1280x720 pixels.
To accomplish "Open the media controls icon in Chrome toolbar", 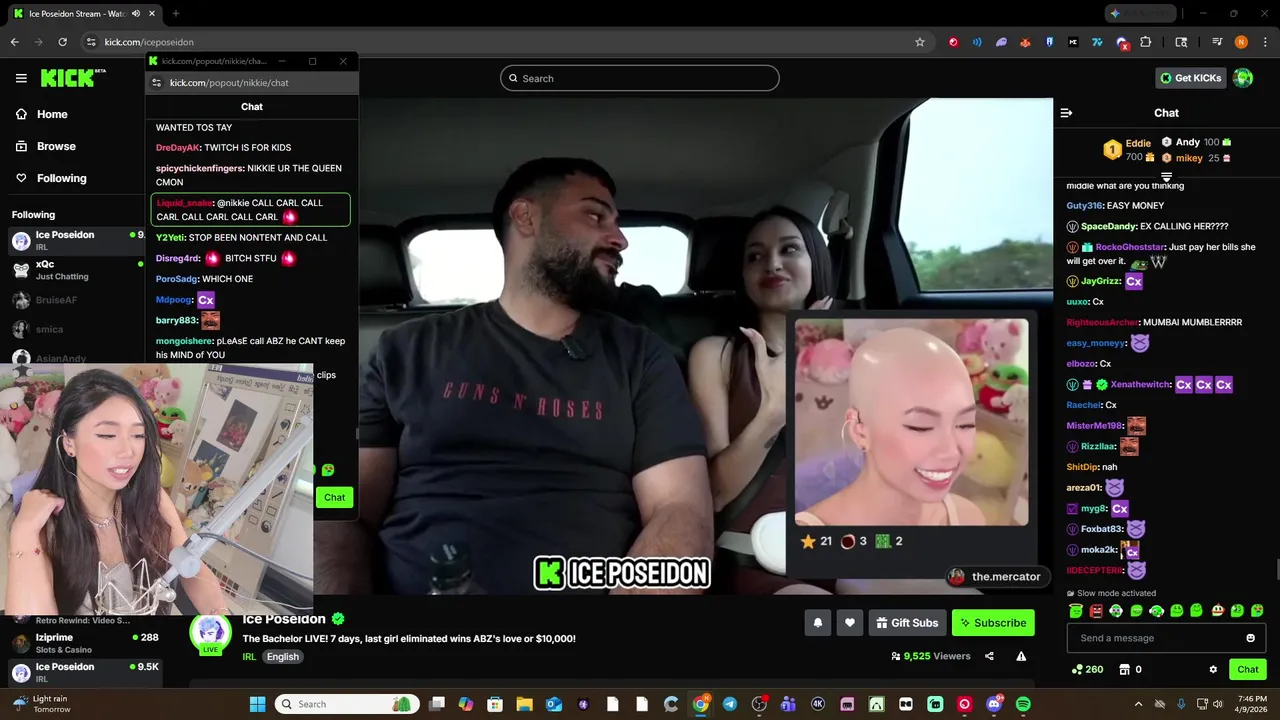I will pyautogui.click(x=1217, y=42).
